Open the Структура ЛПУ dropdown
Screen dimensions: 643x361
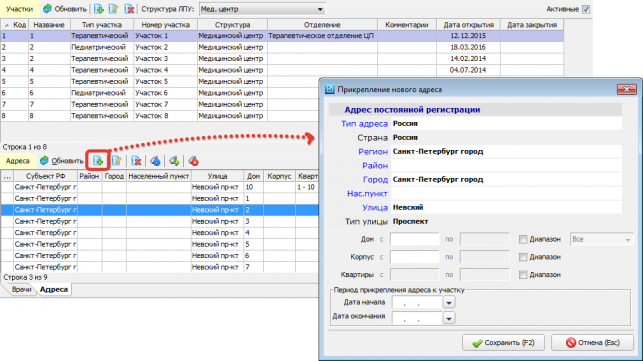point(262,9)
